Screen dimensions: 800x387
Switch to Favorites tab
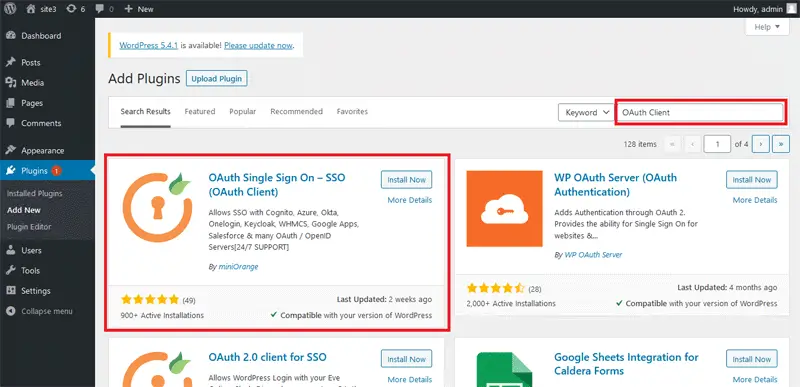click(x=352, y=111)
